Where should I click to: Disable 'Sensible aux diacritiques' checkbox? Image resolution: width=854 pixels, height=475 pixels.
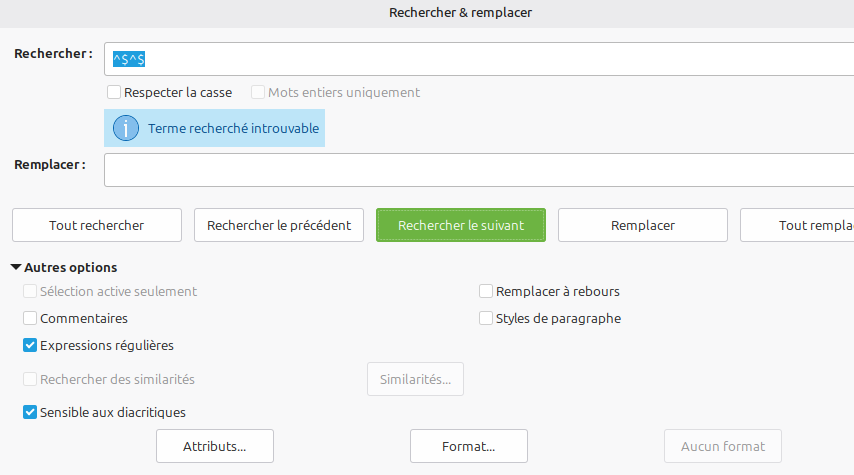[30, 412]
